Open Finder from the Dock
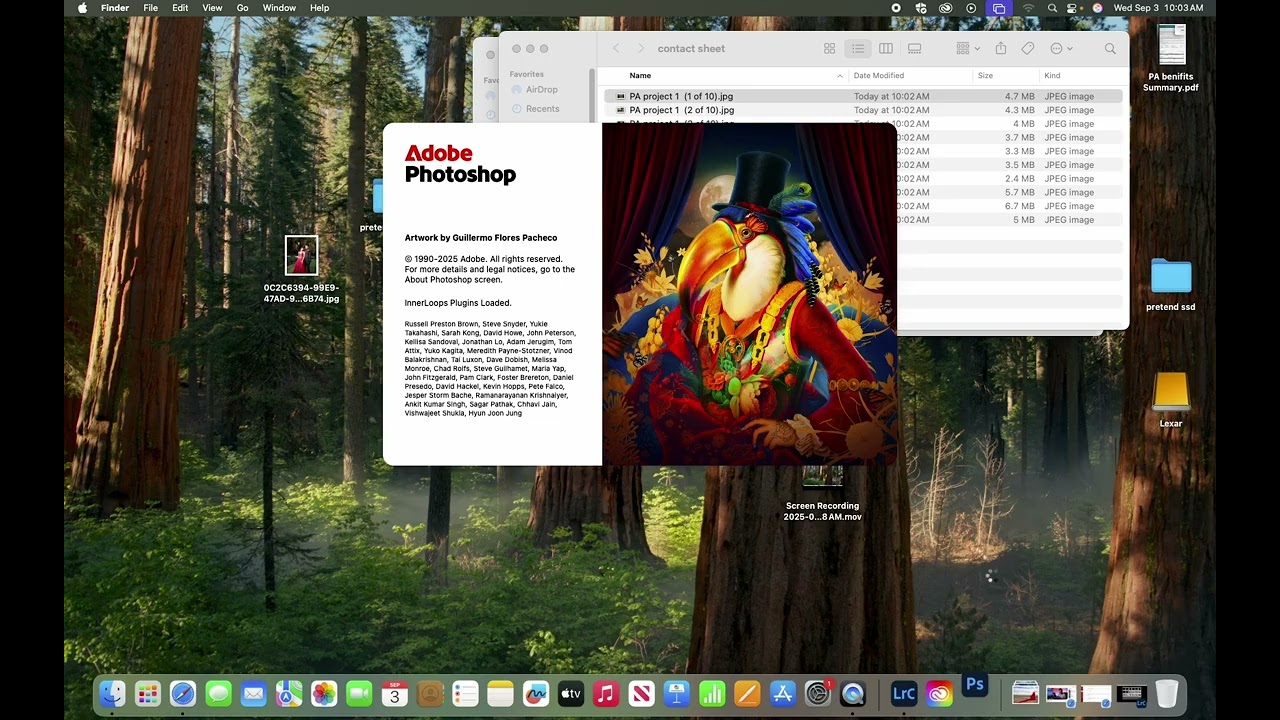The image size is (1280, 720). coord(112,694)
